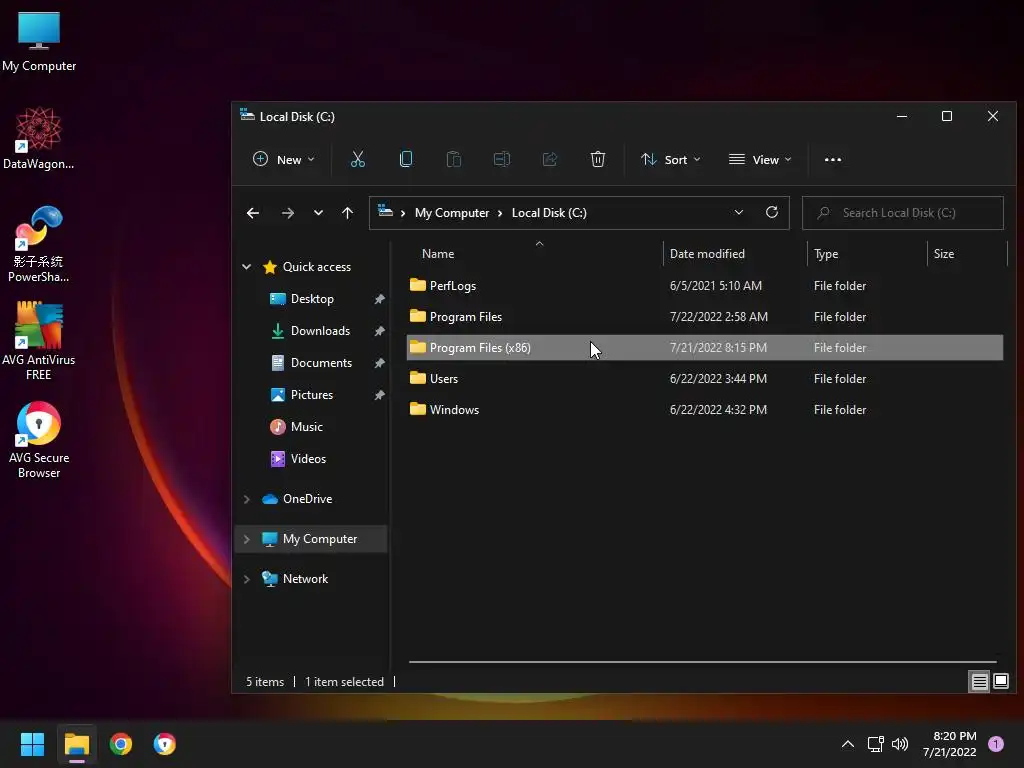
Task: Select Downloads in Quick access
Action: 320,330
